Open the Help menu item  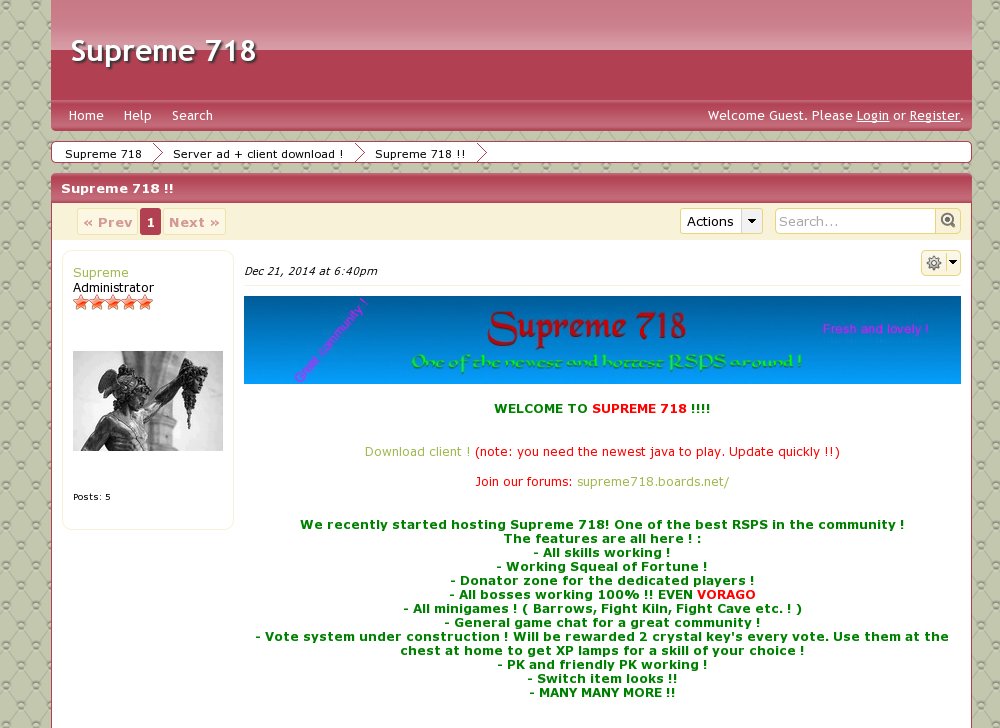point(137,115)
